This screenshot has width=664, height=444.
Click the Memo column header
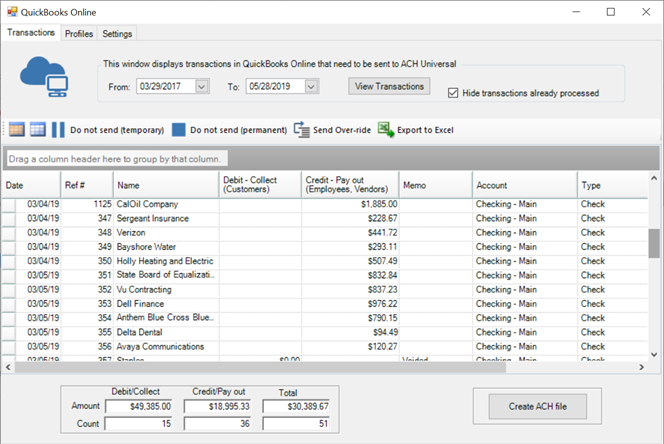[436, 185]
